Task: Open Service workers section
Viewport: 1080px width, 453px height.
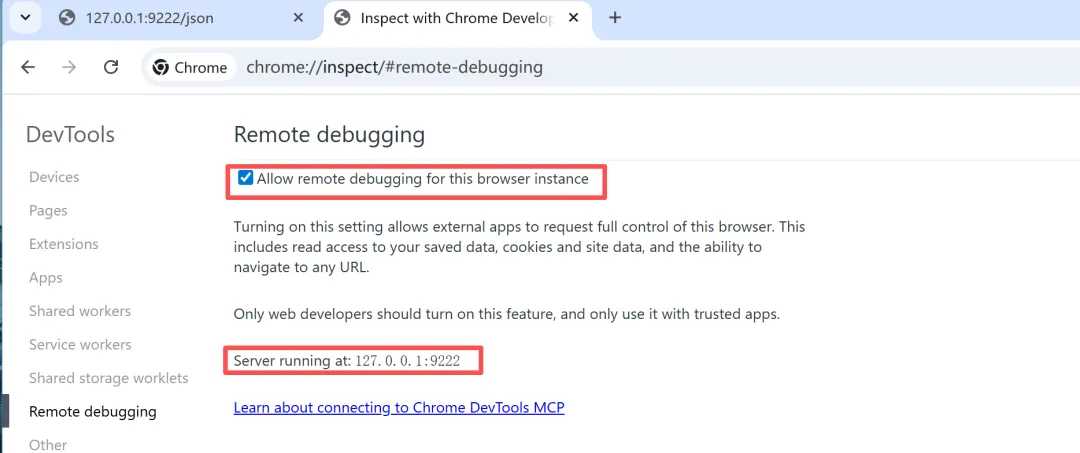Action: coord(80,344)
